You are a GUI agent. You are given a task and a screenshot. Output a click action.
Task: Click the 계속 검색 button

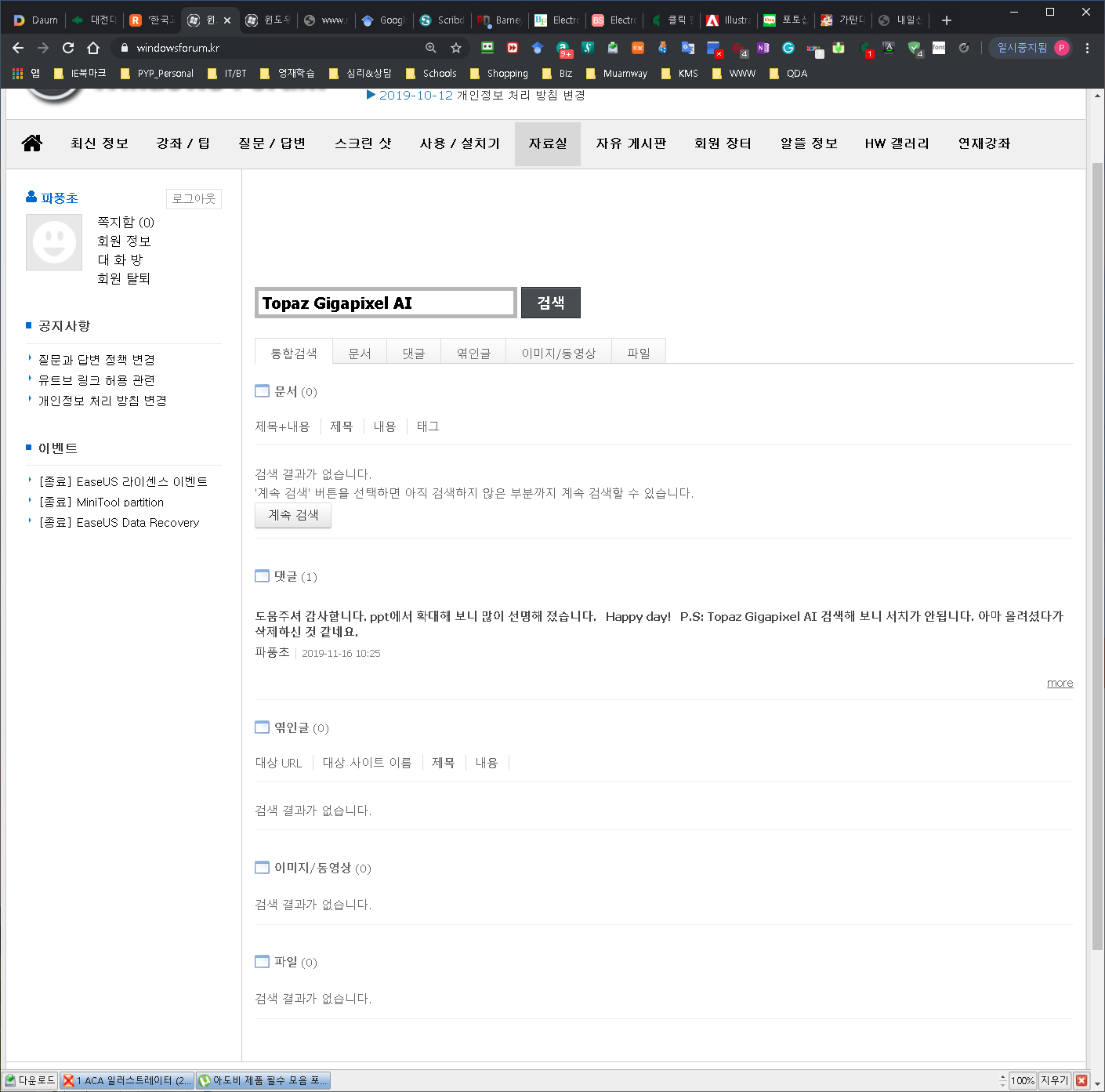pyautogui.click(x=293, y=515)
